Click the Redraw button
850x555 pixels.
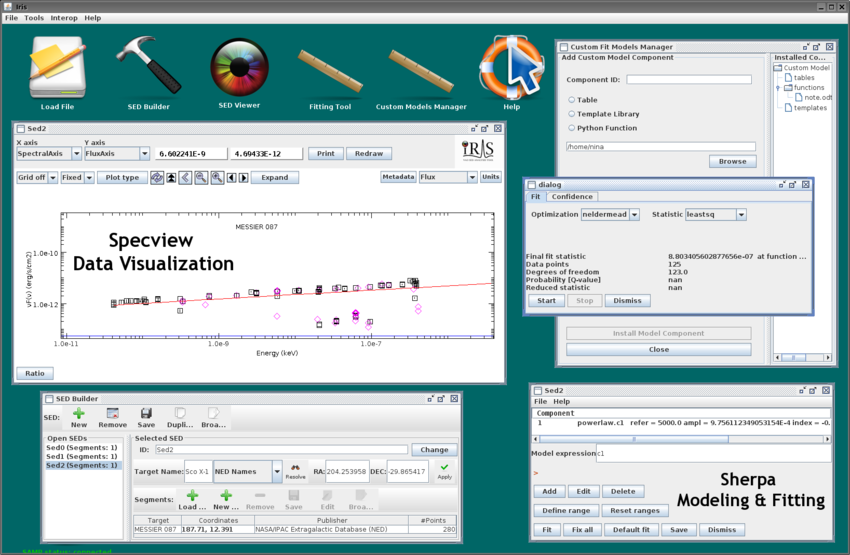point(369,154)
